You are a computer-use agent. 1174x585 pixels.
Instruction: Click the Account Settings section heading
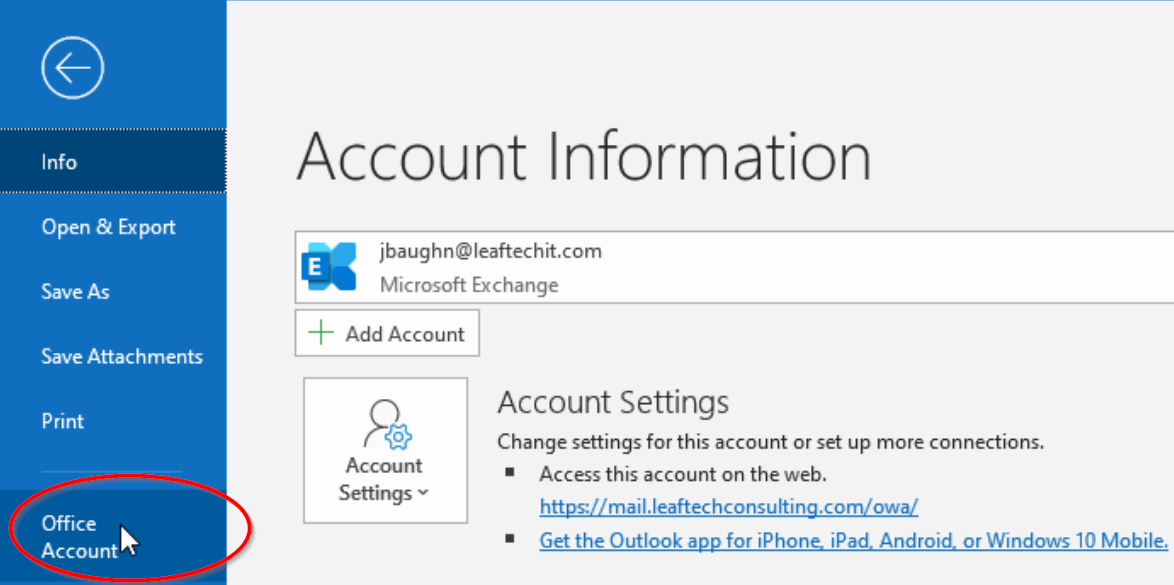(x=613, y=402)
